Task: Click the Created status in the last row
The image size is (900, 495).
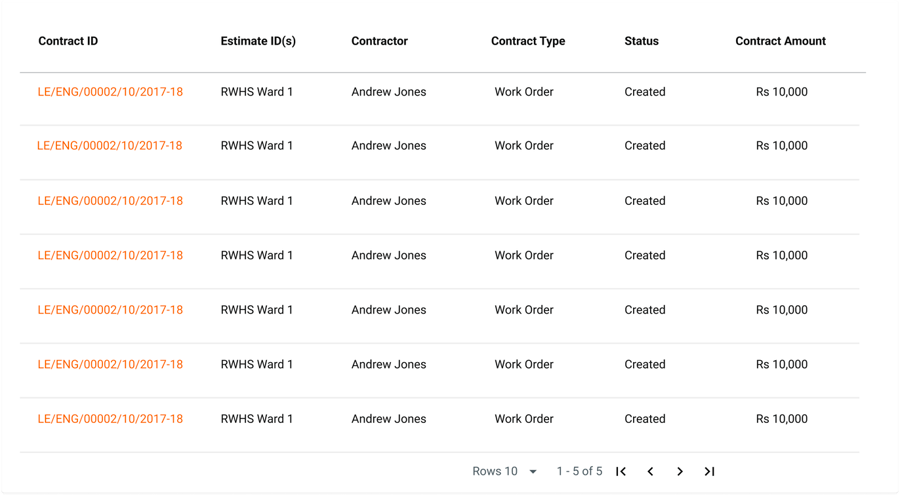Action: [645, 419]
